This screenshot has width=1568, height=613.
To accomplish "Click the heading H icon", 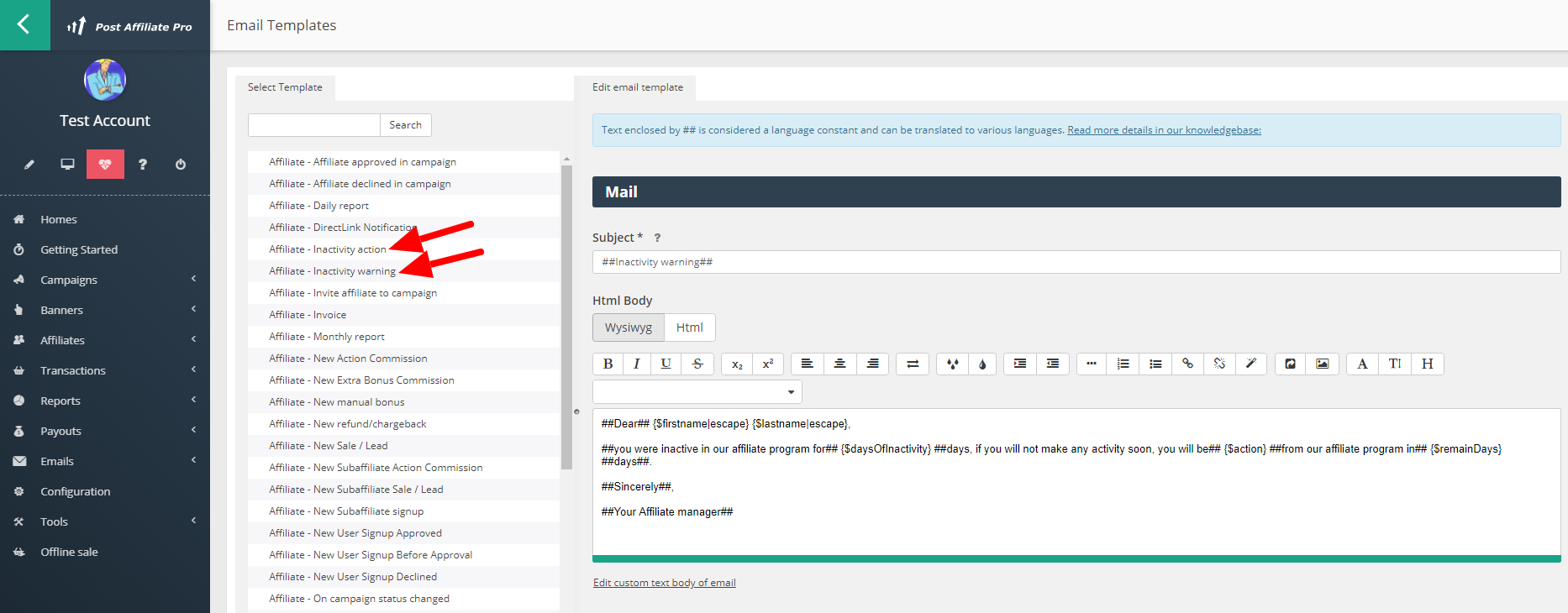I will pos(1427,364).
